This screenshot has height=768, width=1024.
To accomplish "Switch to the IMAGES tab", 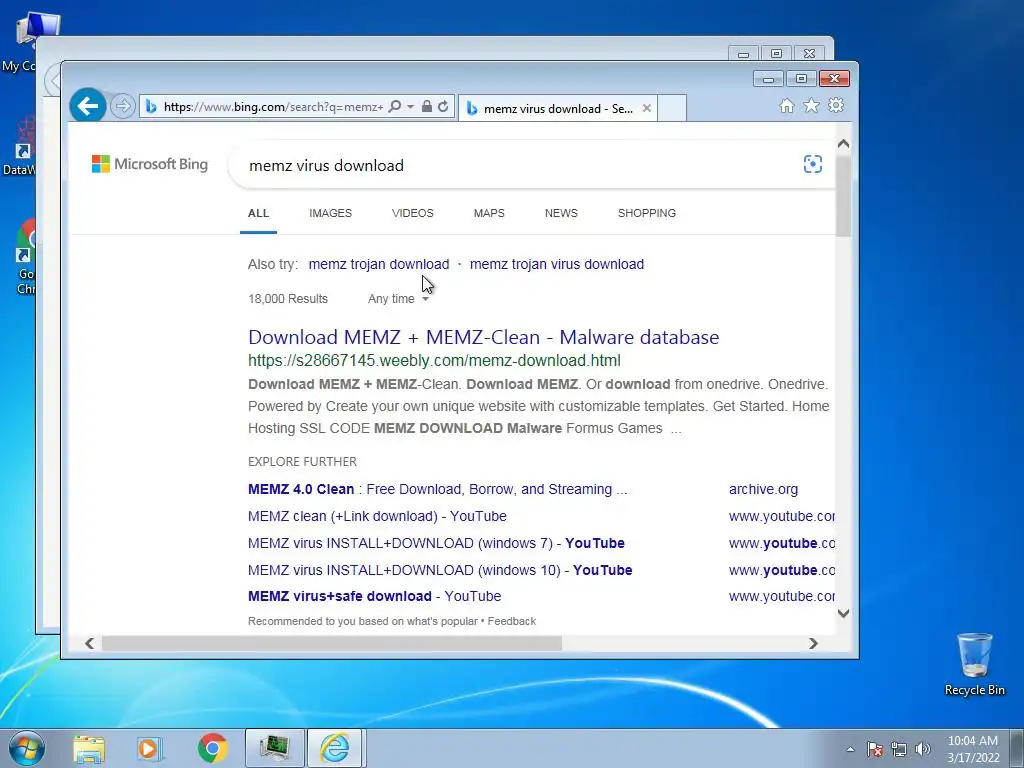I will coord(330,213).
